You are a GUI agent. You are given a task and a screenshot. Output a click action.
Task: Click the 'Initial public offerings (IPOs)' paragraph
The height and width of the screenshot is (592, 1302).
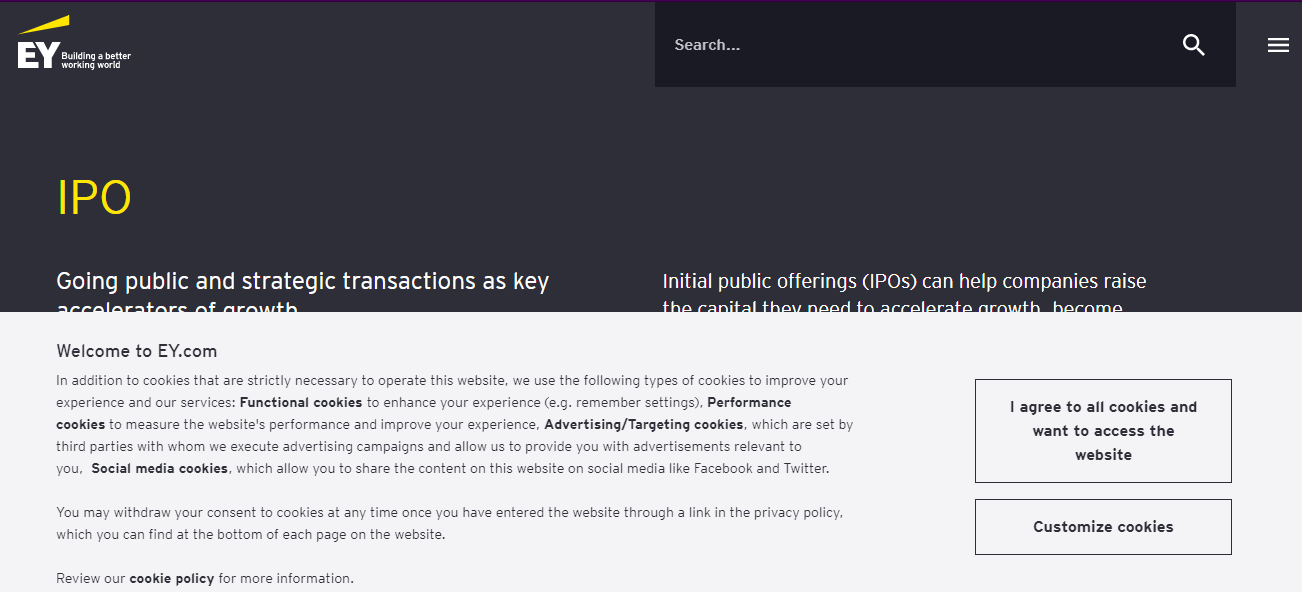pyautogui.click(x=904, y=282)
